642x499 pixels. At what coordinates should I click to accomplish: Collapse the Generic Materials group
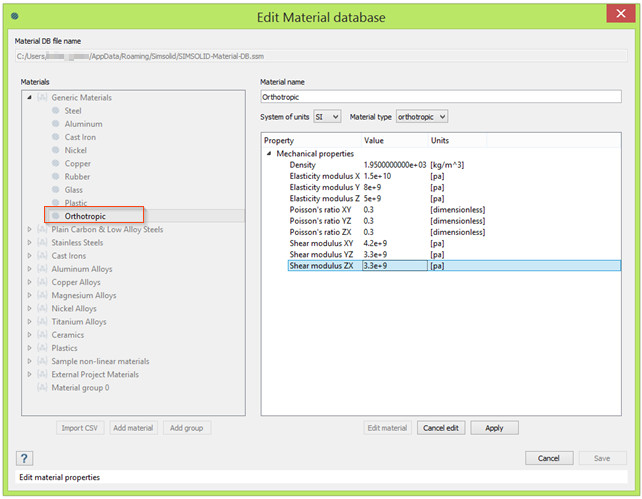(29, 98)
